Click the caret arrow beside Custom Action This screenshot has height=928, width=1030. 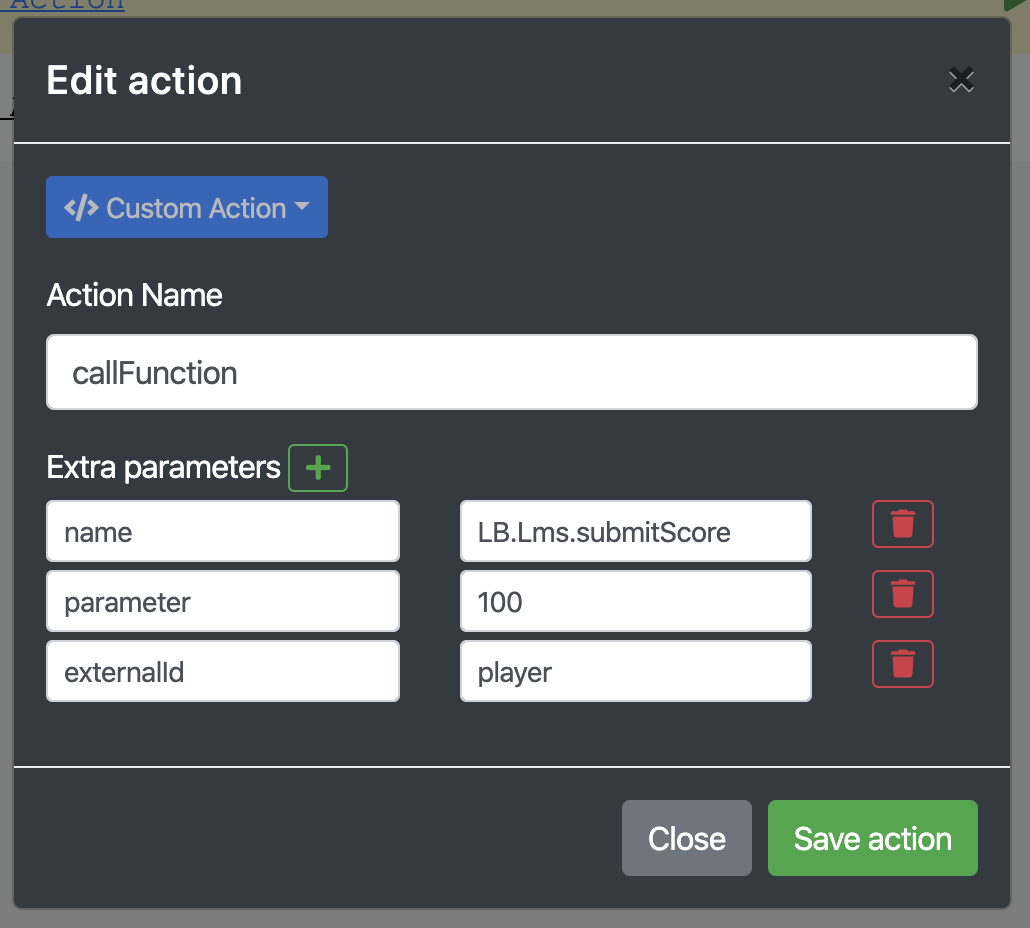point(301,207)
